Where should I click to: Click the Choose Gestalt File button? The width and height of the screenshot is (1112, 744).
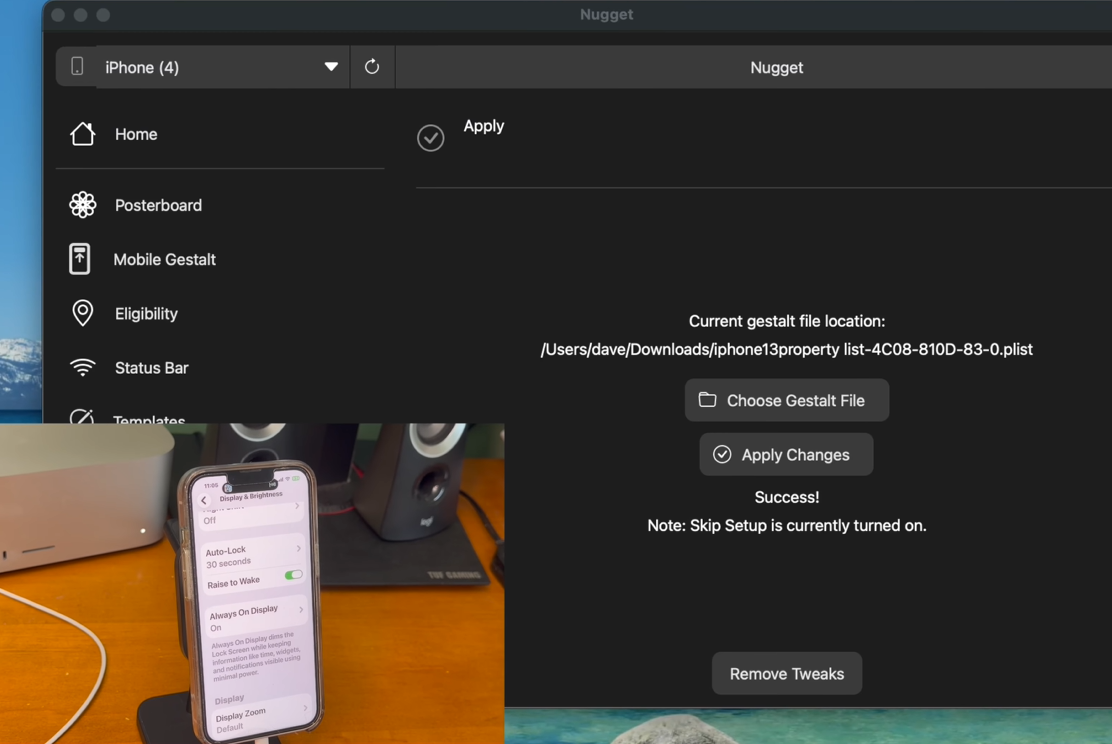786,400
